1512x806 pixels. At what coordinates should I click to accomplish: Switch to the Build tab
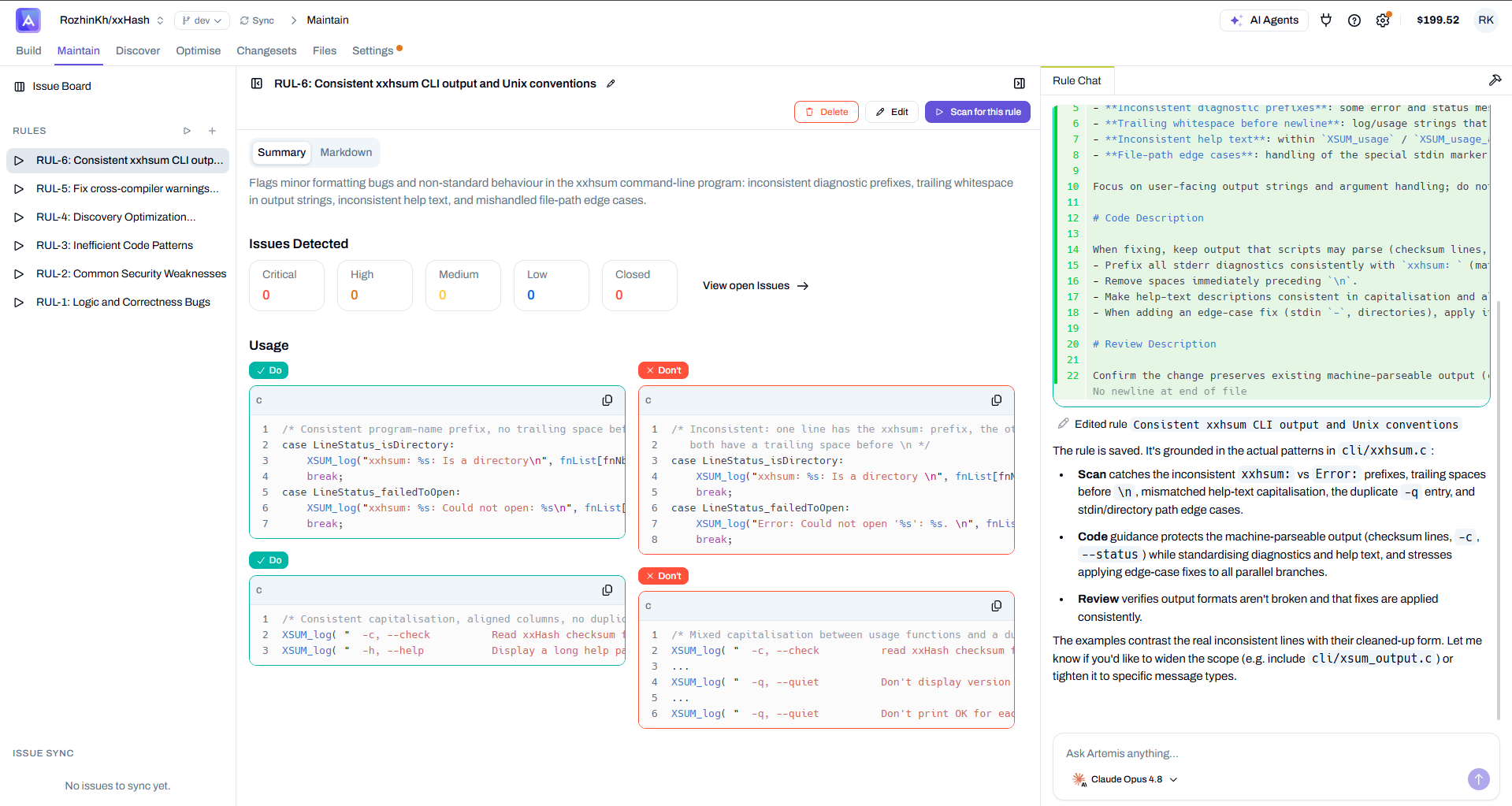tap(28, 50)
